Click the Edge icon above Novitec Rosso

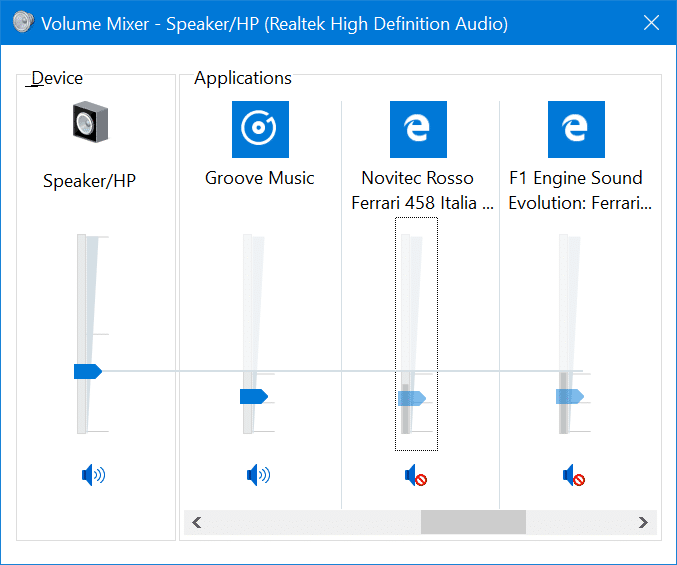pos(418,129)
